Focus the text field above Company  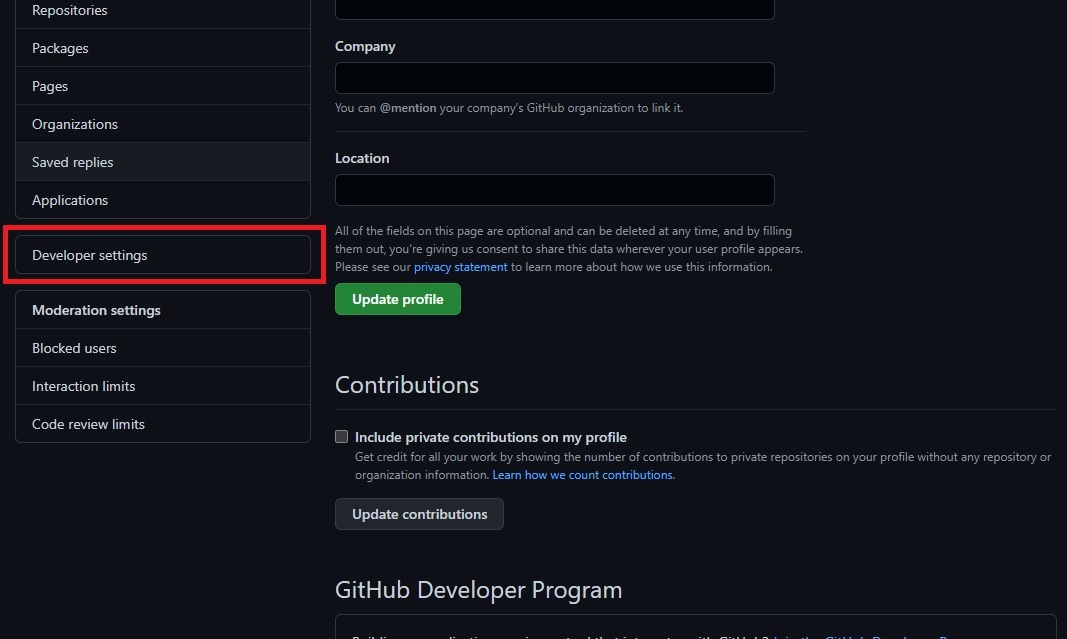click(x=554, y=8)
